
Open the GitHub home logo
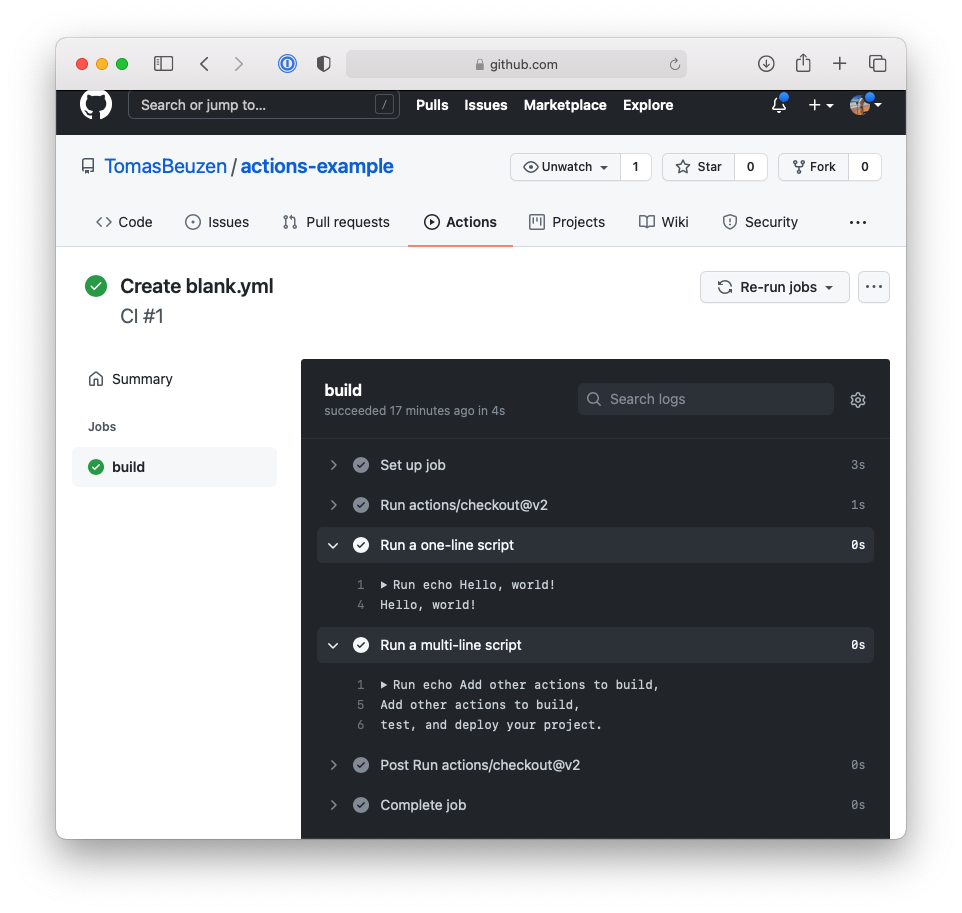(x=96, y=104)
